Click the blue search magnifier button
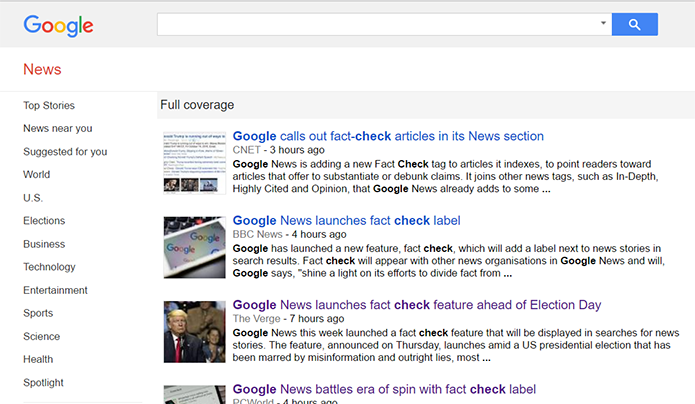 click(x=634, y=24)
